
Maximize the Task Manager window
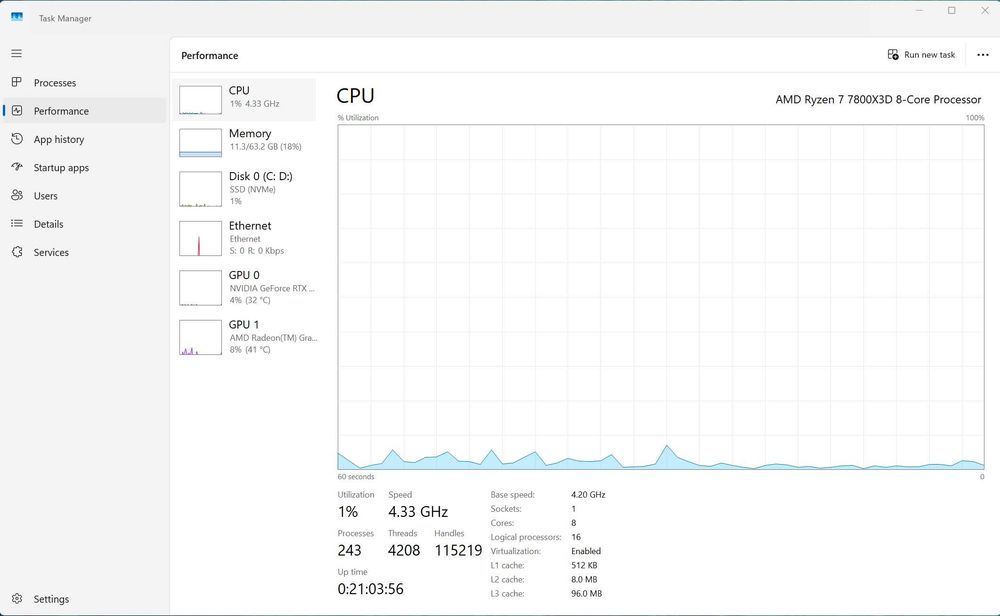(x=952, y=11)
